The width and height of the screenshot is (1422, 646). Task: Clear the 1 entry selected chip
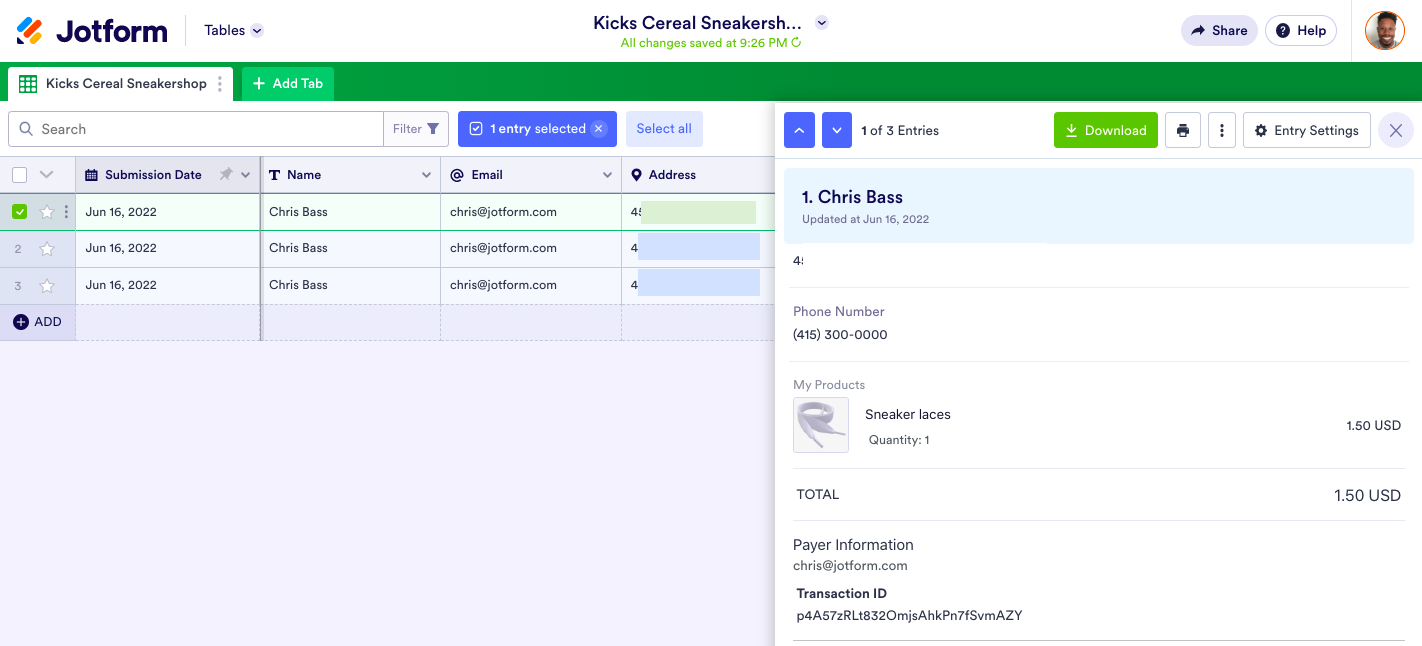pos(598,129)
